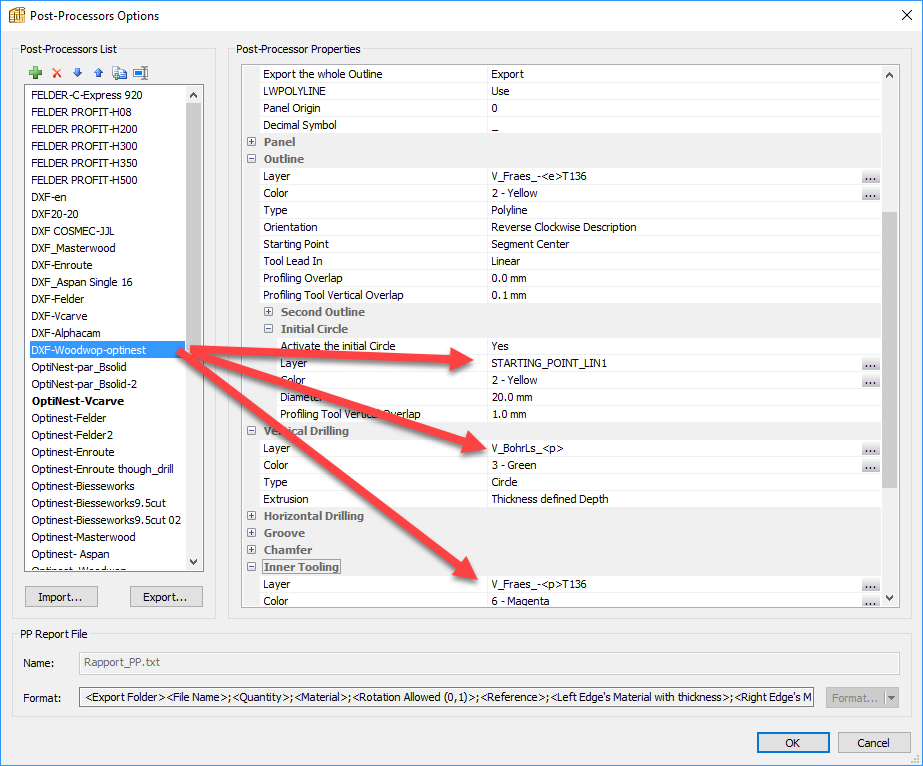The width and height of the screenshot is (923, 766).
Task: Open browse button for 3 - Green color
Action: coord(871,466)
